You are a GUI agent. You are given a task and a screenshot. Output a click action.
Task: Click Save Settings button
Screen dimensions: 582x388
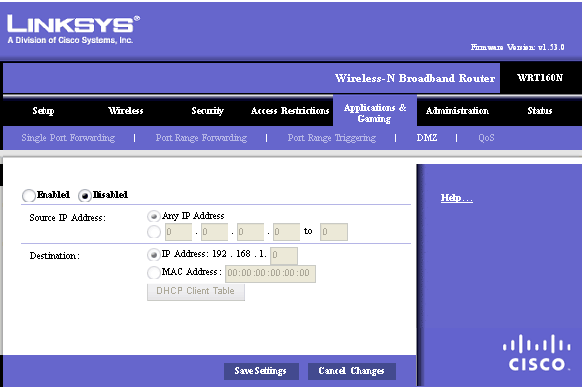[x=261, y=371]
